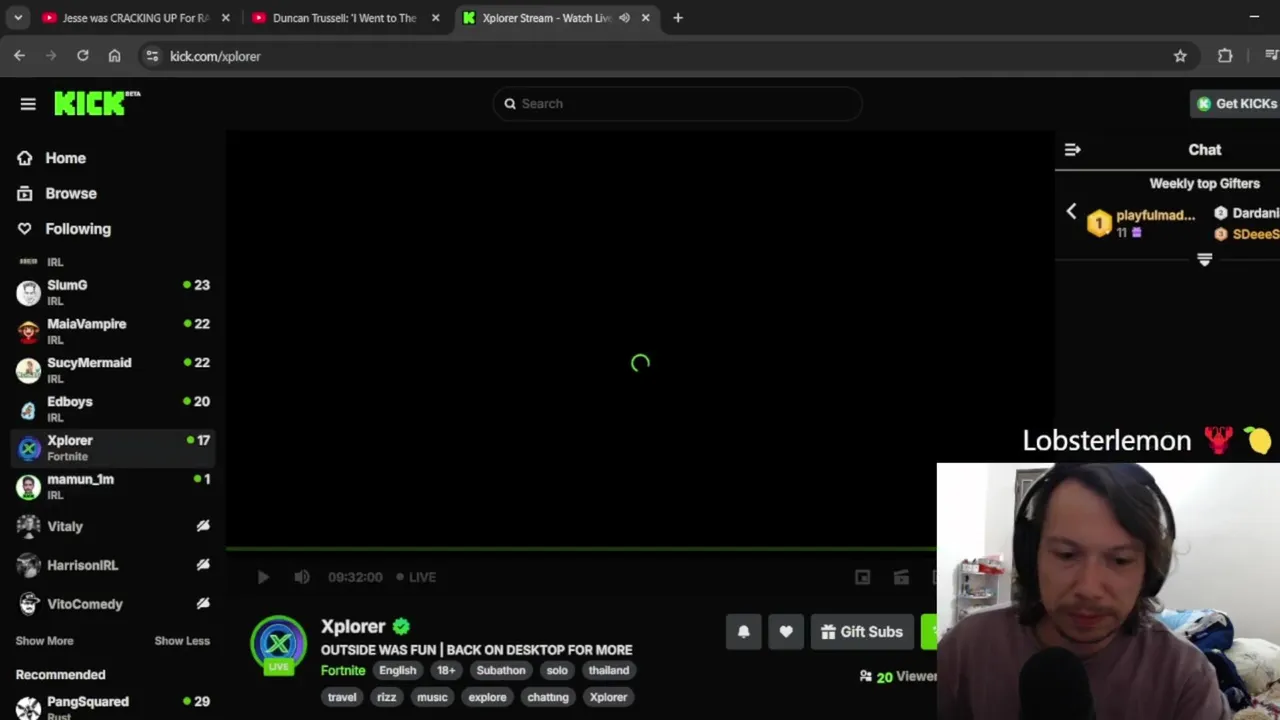Image resolution: width=1280 pixels, height=720 pixels.
Task: Open mamun_1m channel in sidebar
Action: coord(112,487)
